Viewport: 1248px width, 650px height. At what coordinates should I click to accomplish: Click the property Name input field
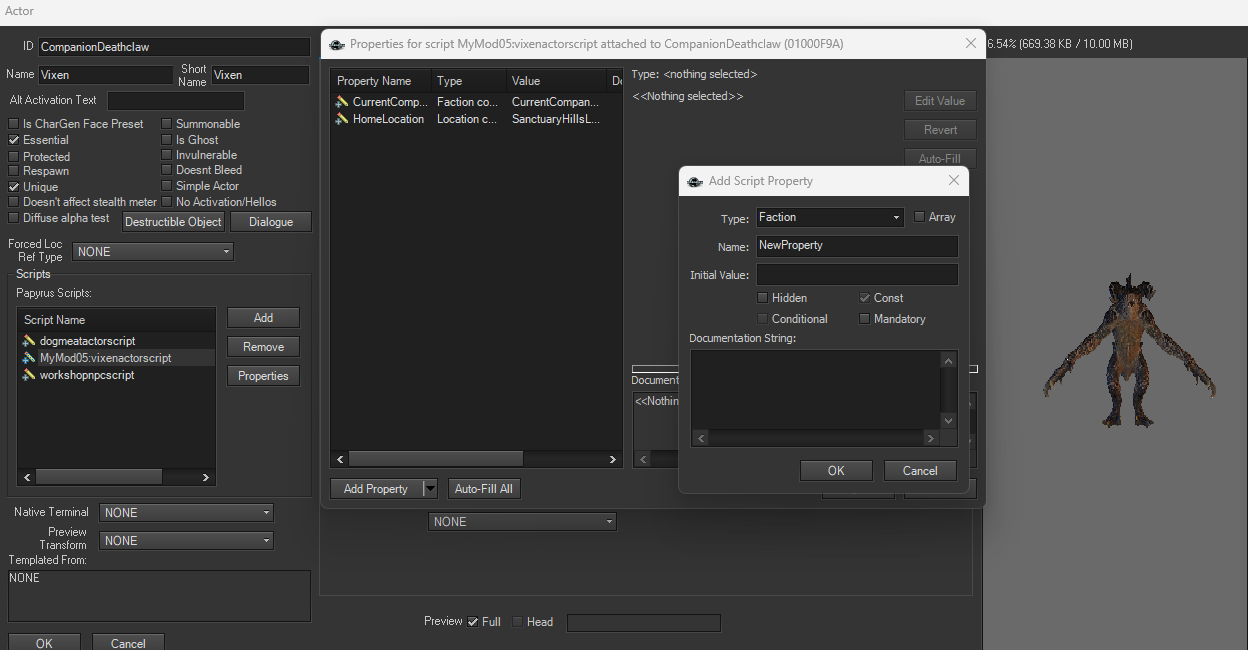click(856, 246)
